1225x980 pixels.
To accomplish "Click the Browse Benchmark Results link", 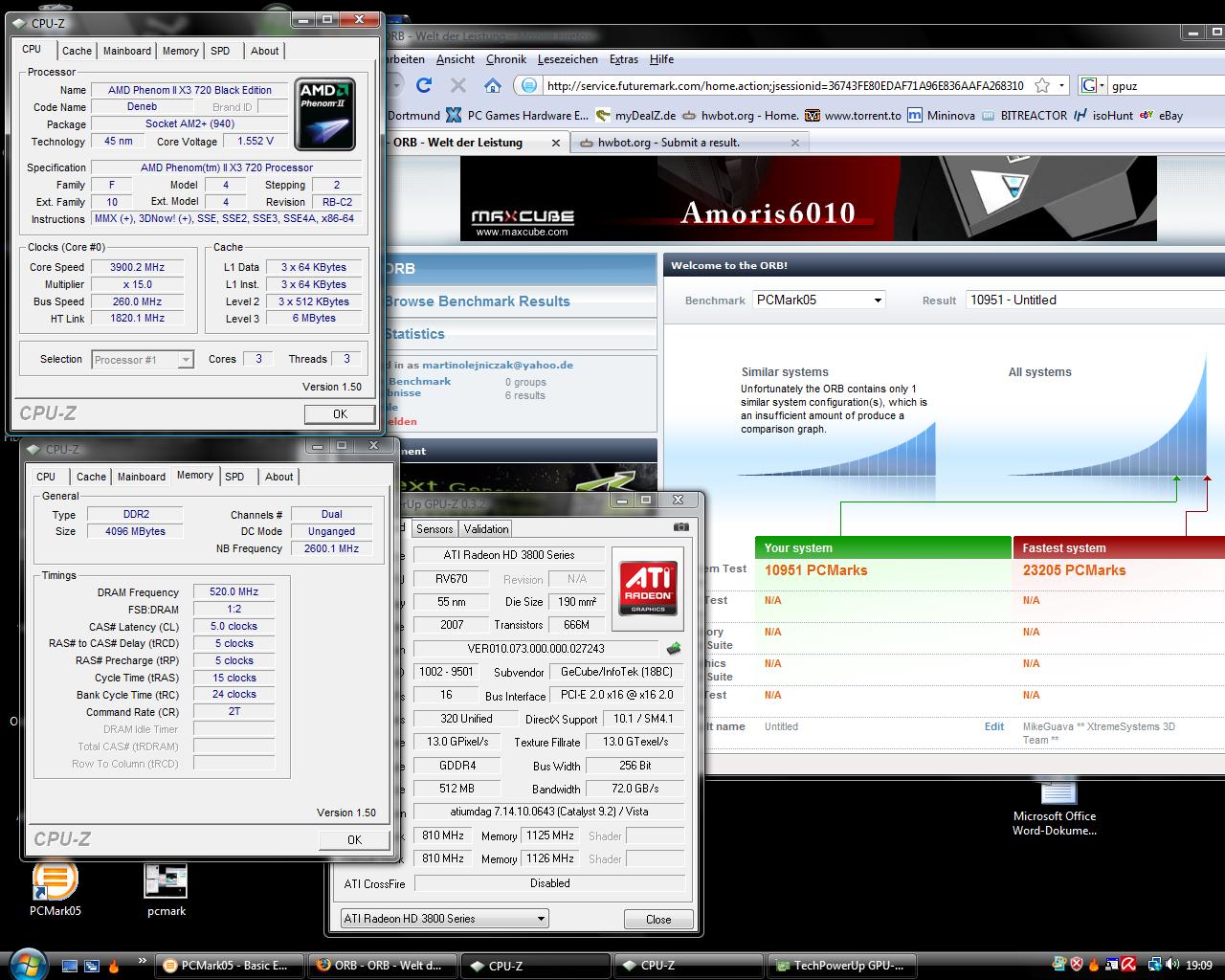I will 477,301.
